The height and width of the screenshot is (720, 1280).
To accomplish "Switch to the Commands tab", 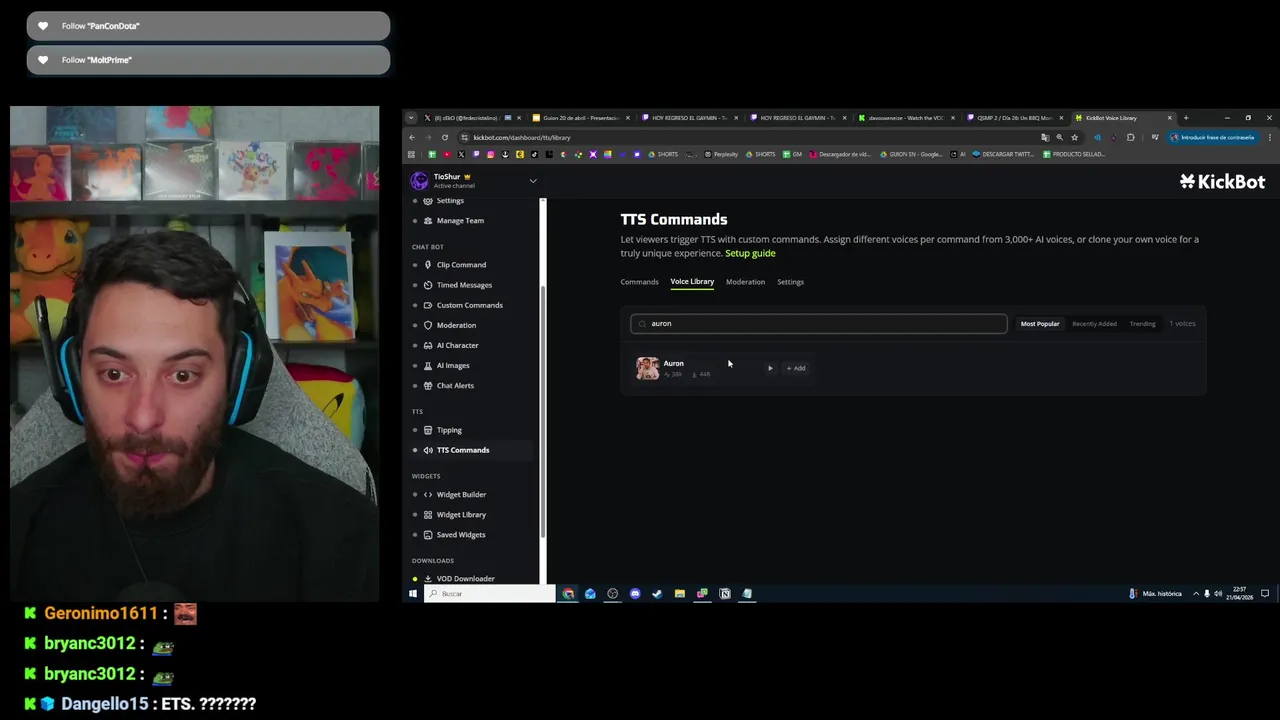I will tap(639, 282).
